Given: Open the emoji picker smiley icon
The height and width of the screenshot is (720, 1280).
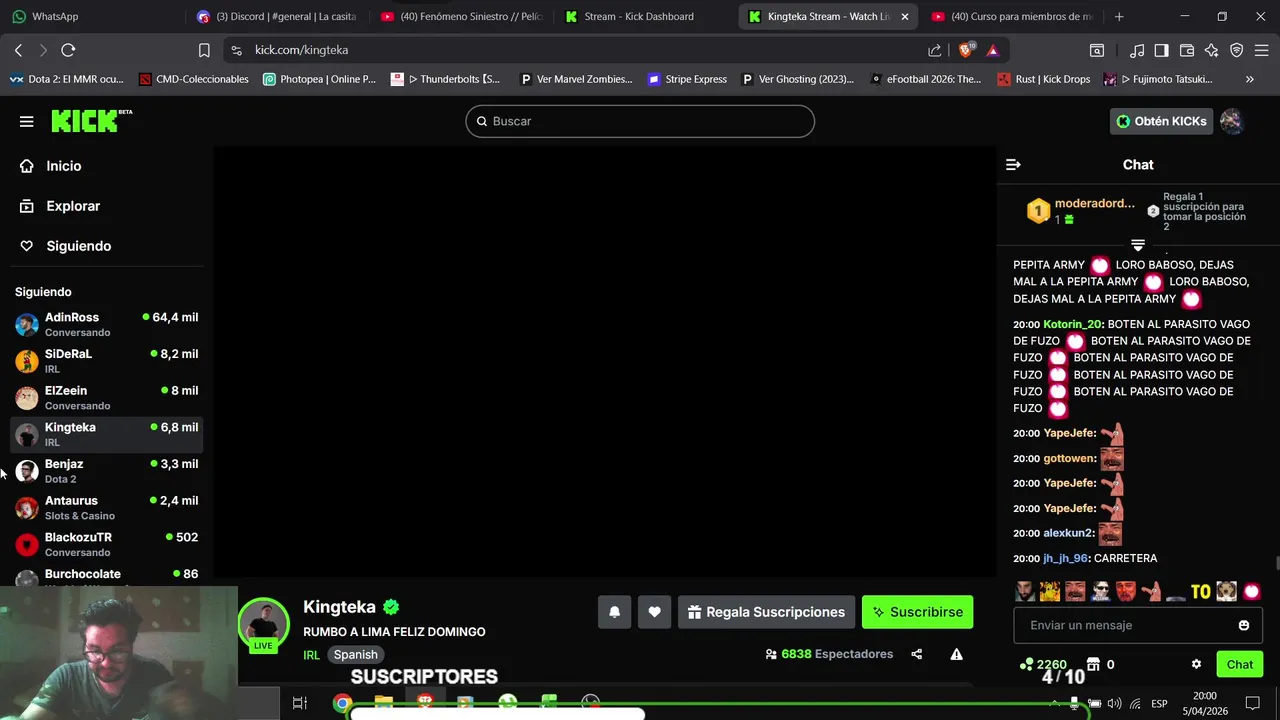Looking at the screenshot, I should pyautogui.click(x=1244, y=625).
